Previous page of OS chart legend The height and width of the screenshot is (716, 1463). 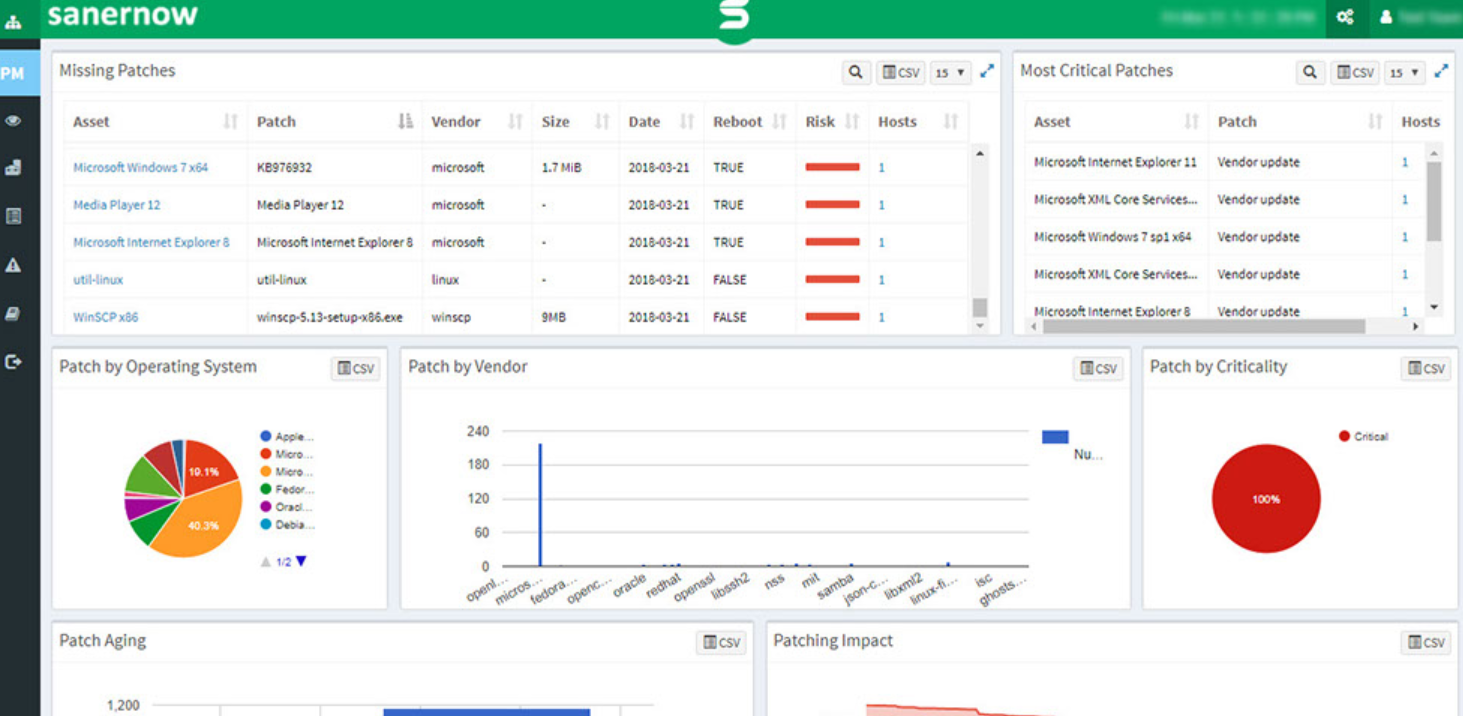coord(266,562)
